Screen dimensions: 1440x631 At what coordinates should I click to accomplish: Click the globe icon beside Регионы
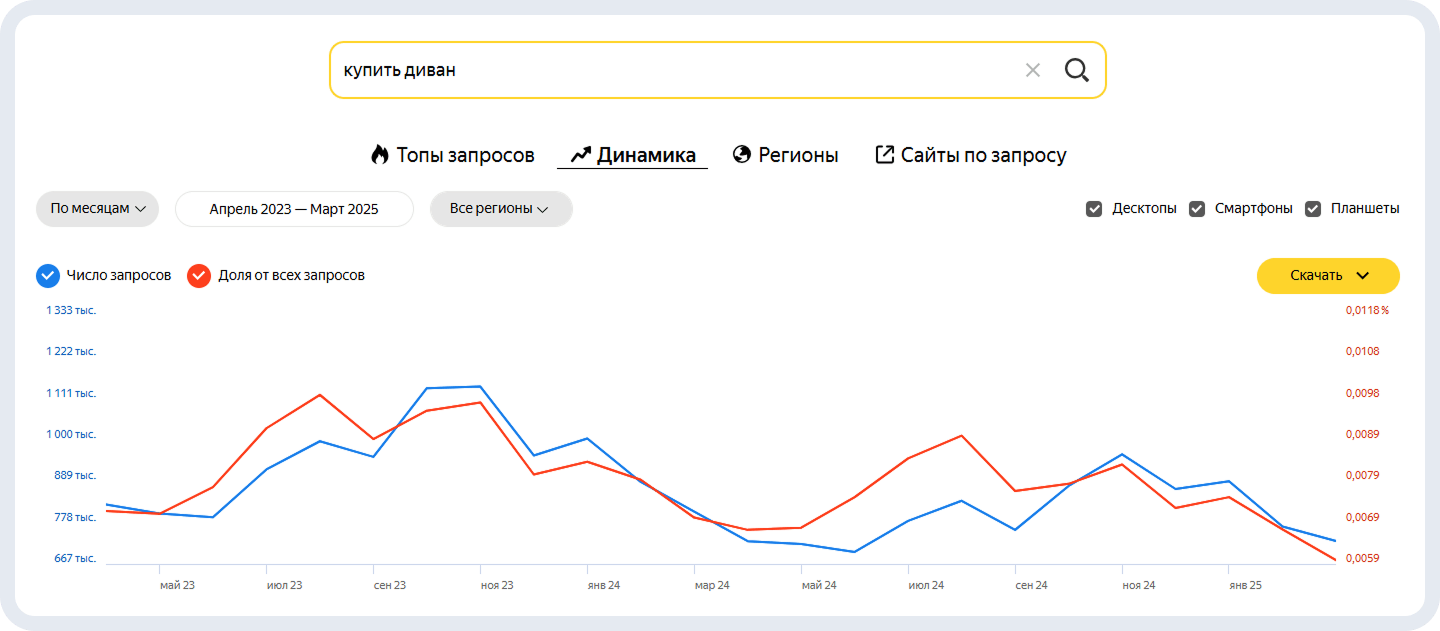click(742, 155)
